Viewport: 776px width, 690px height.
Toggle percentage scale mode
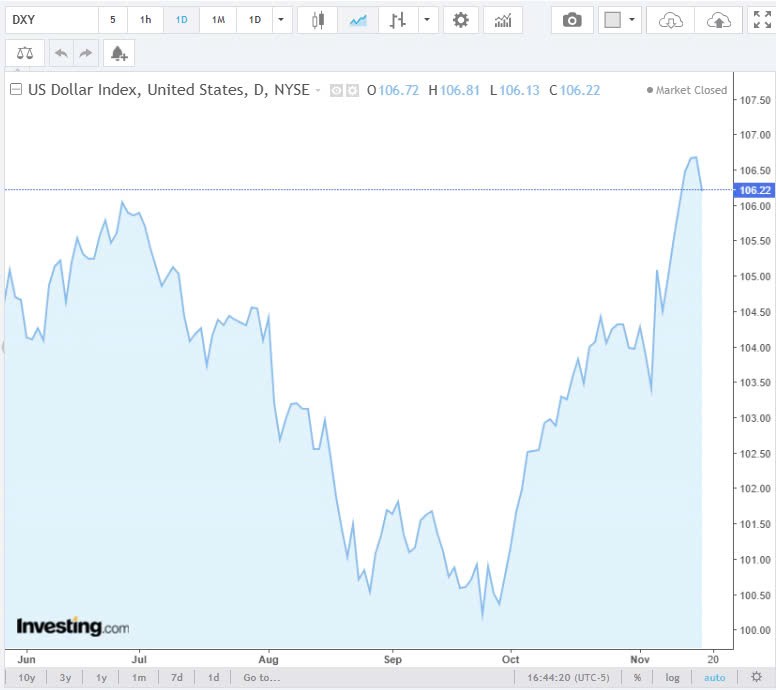tap(637, 677)
